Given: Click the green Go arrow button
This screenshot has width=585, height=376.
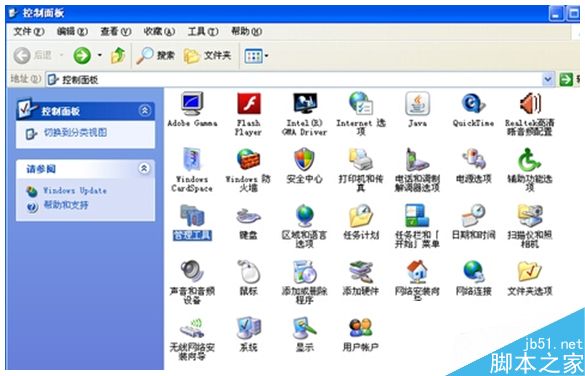Looking at the screenshot, I should pos(566,79).
